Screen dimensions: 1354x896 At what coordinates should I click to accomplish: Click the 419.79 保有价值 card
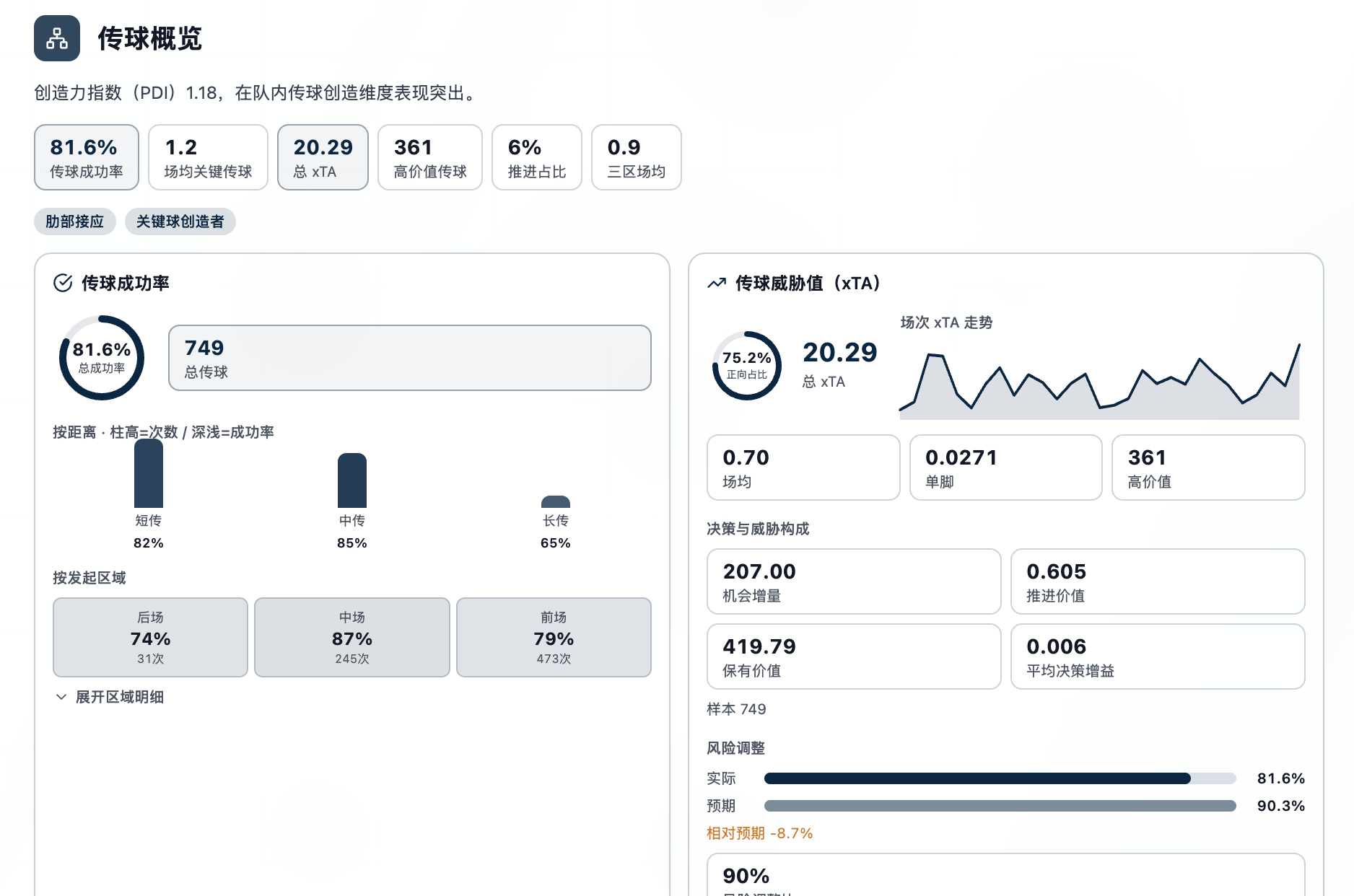click(854, 656)
